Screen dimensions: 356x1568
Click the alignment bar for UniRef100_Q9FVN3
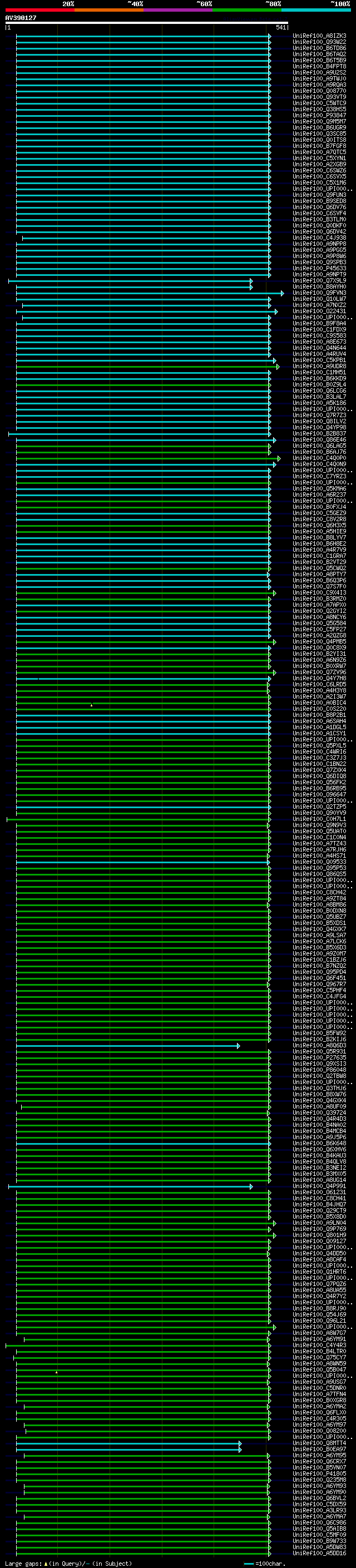point(150,293)
